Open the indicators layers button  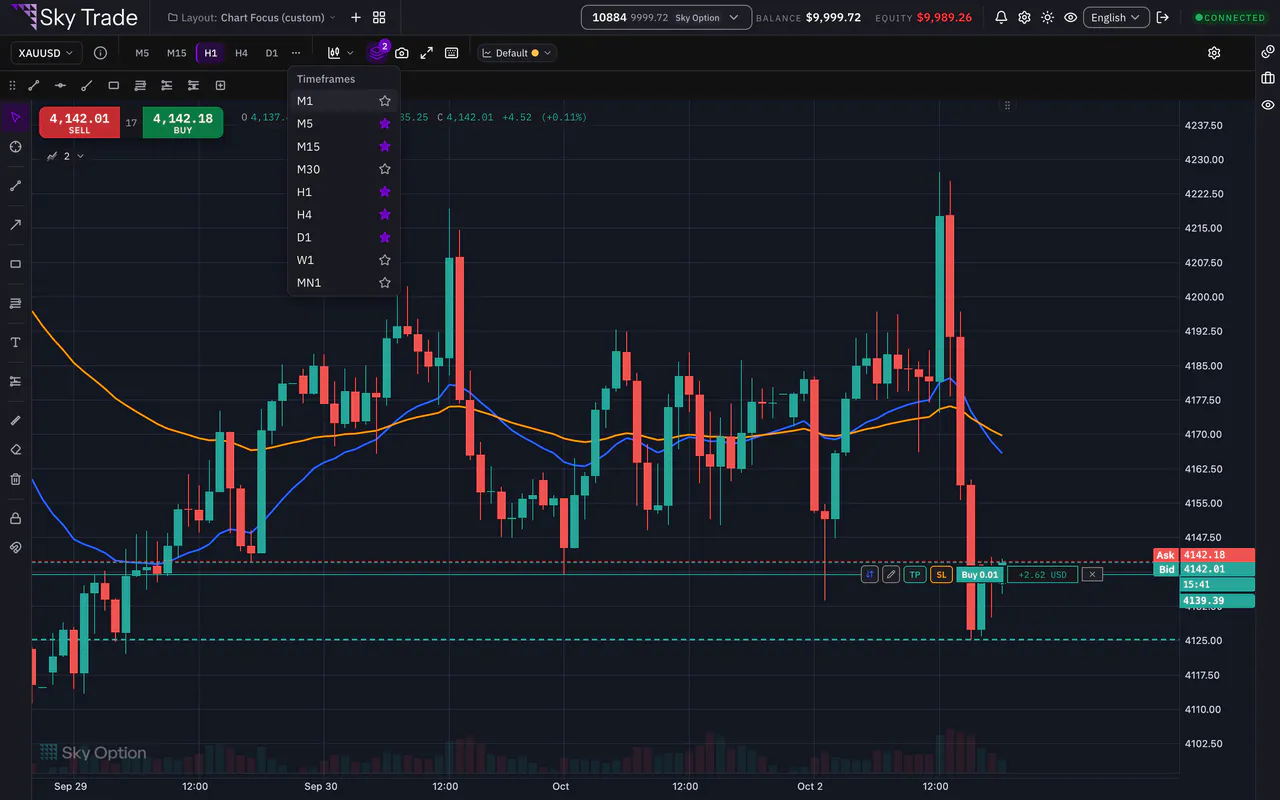point(377,53)
